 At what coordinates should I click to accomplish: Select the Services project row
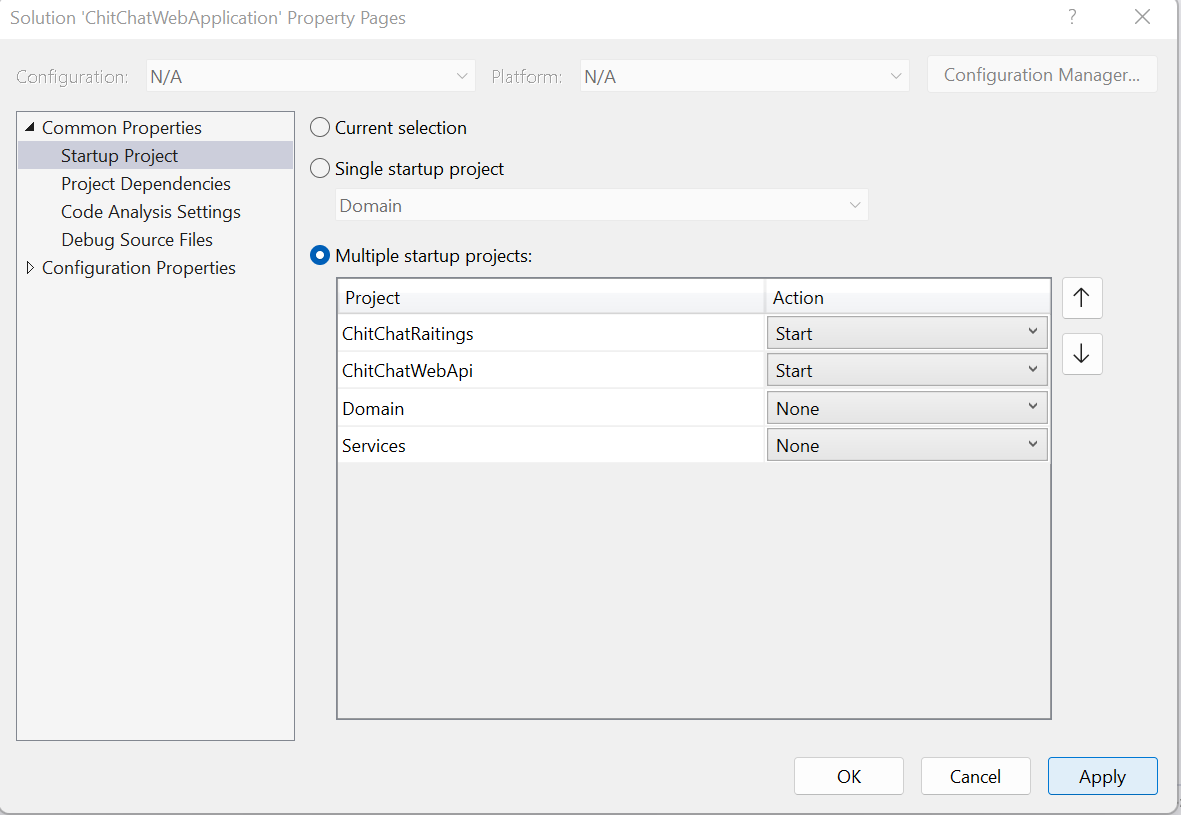(551, 445)
